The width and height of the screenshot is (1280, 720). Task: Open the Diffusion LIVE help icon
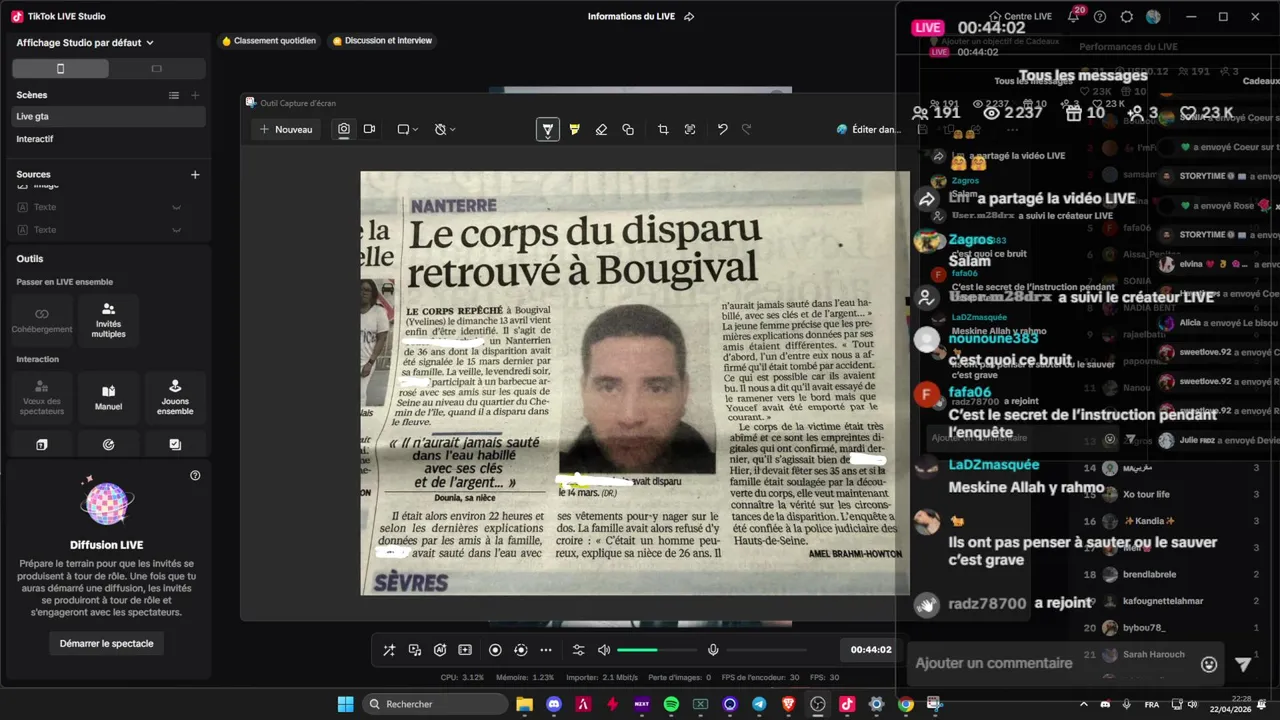pos(195,476)
